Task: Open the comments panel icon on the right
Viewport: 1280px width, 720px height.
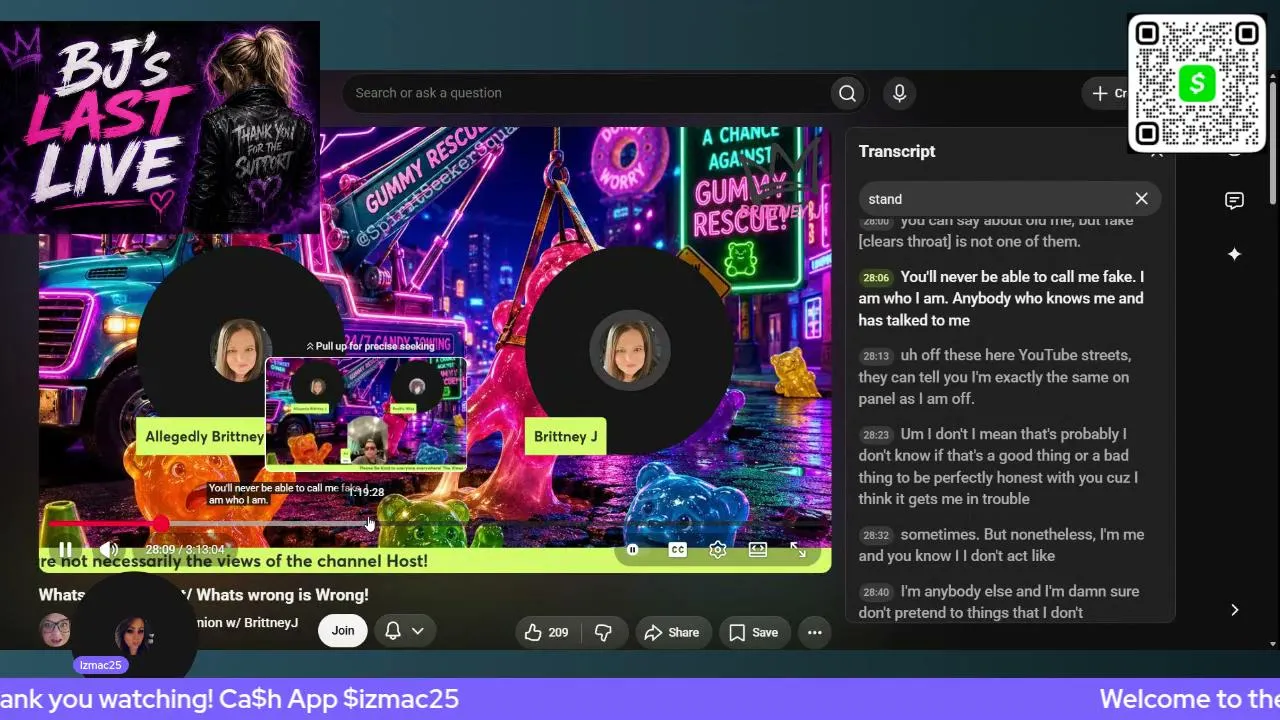Action: click(1234, 201)
